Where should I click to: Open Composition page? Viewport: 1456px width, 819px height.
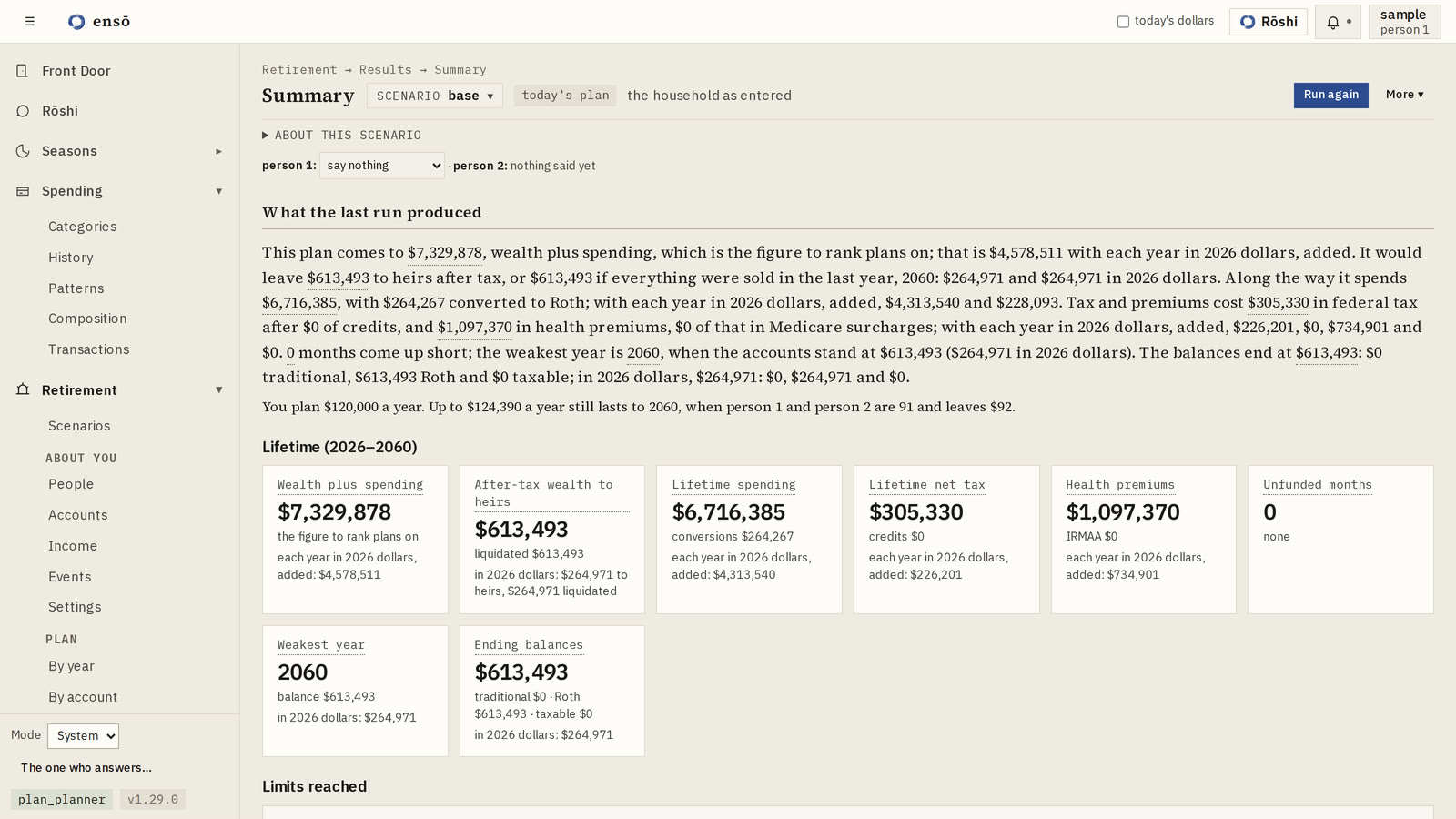(x=87, y=318)
